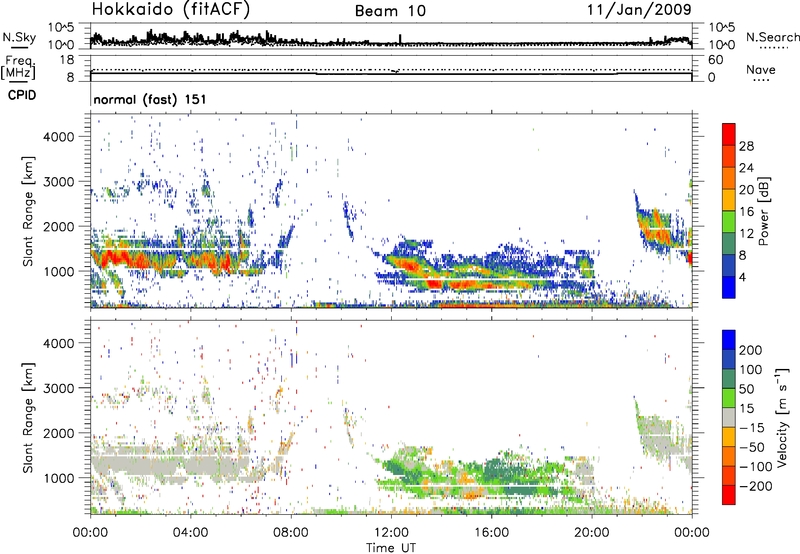Click the solid line sample under 'N.Sky'
The height and width of the screenshot is (554, 800).
(x=19, y=47)
